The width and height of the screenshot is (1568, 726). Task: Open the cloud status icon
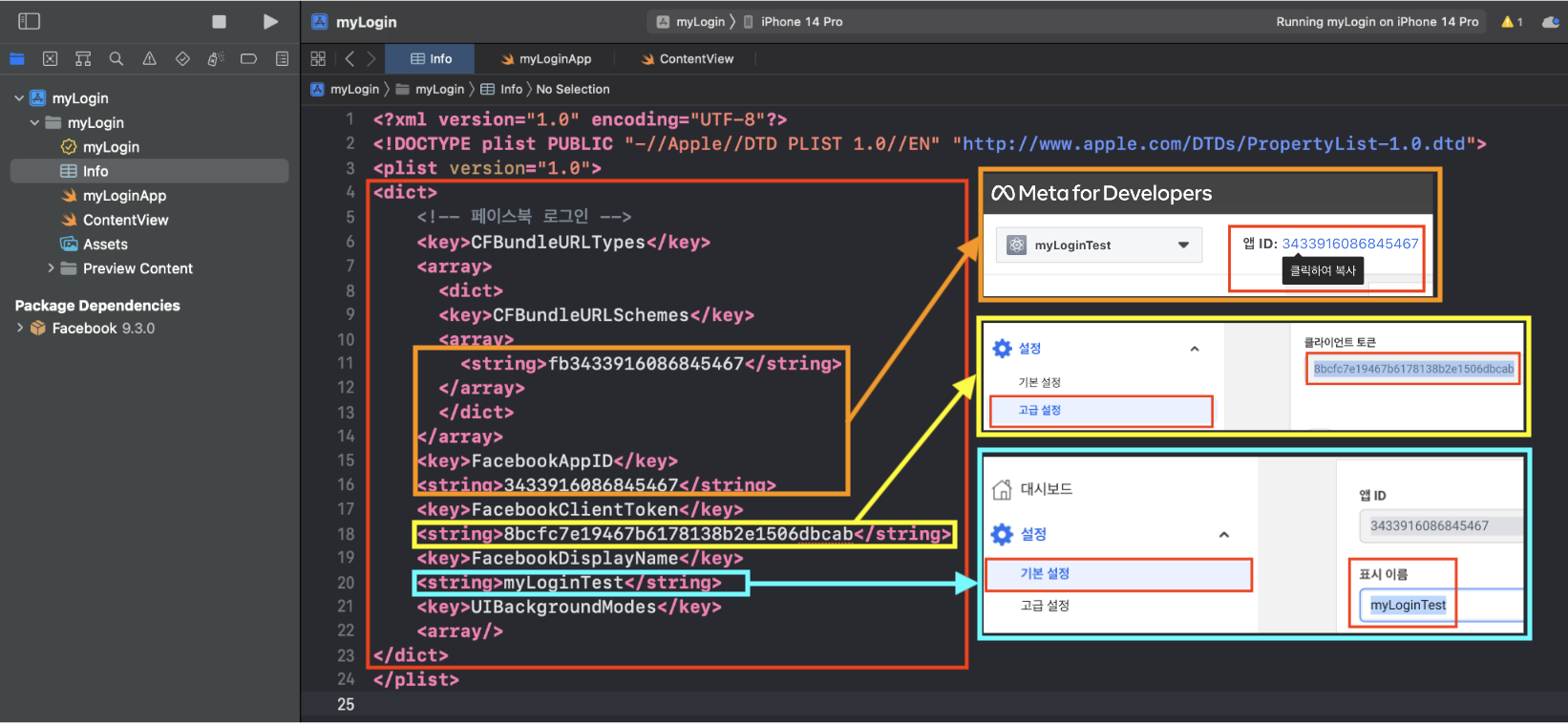tap(1551, 22)
